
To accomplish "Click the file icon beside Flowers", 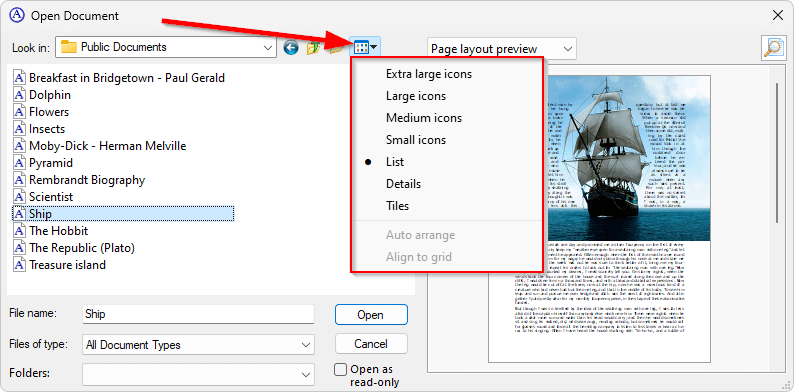I will coord(19,112).
